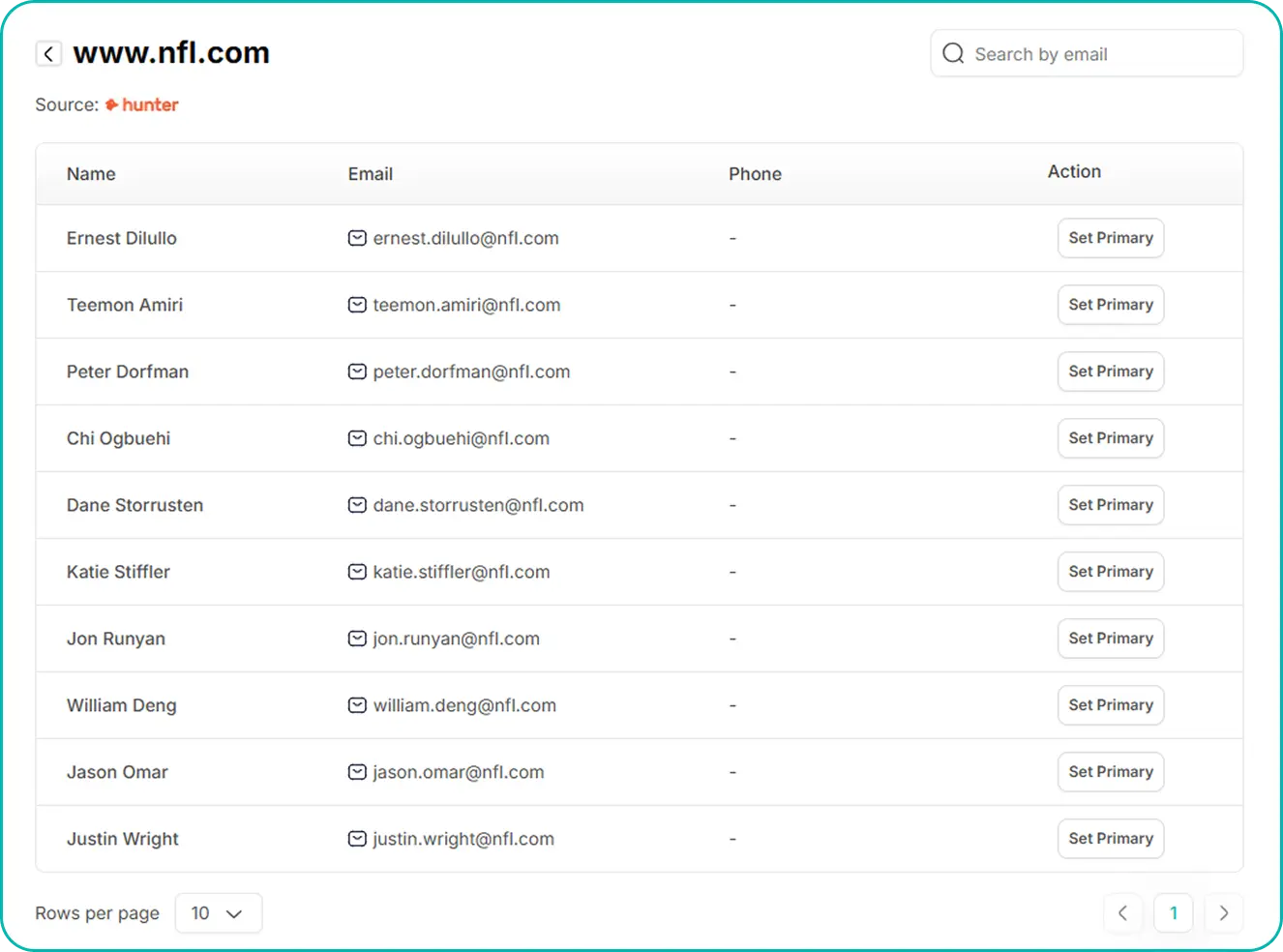Set Katie Stiffler as primary contact
Image resolution: width=1283 pixels, height=952 pixels.
tap(1111, 572)
